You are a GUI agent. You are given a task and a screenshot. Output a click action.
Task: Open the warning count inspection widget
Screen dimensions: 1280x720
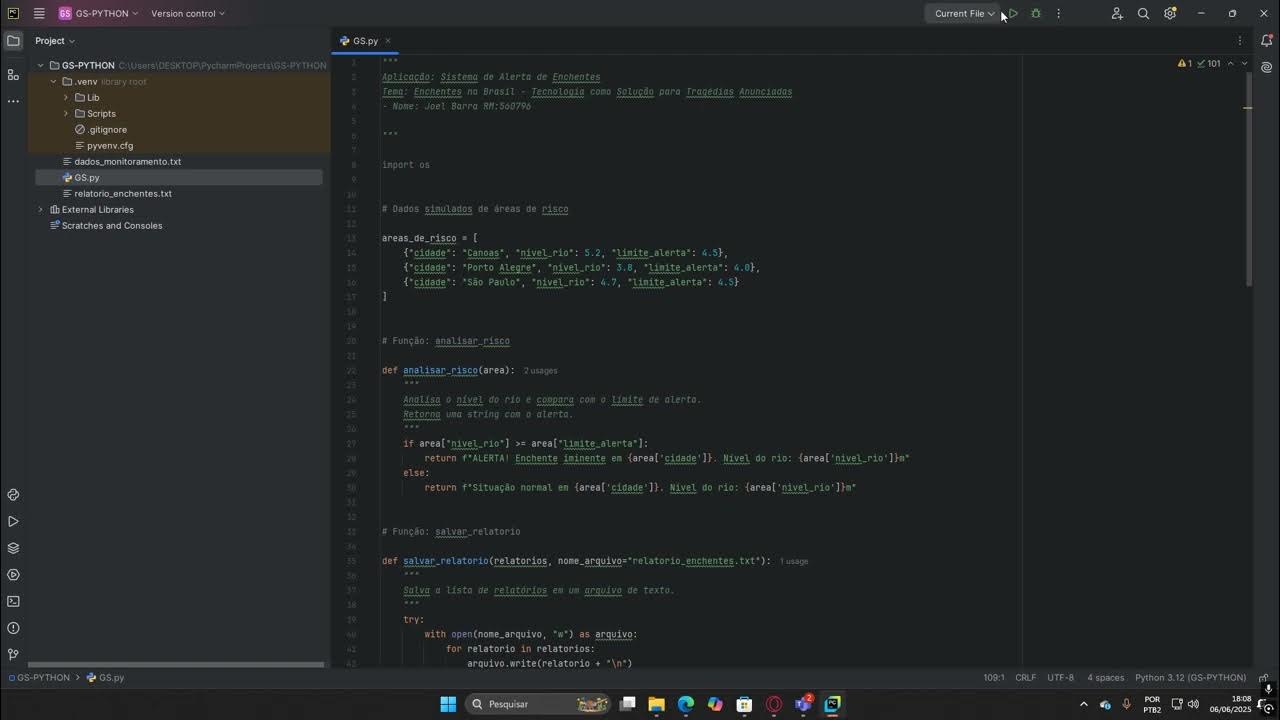click(x=1185, y=63)
